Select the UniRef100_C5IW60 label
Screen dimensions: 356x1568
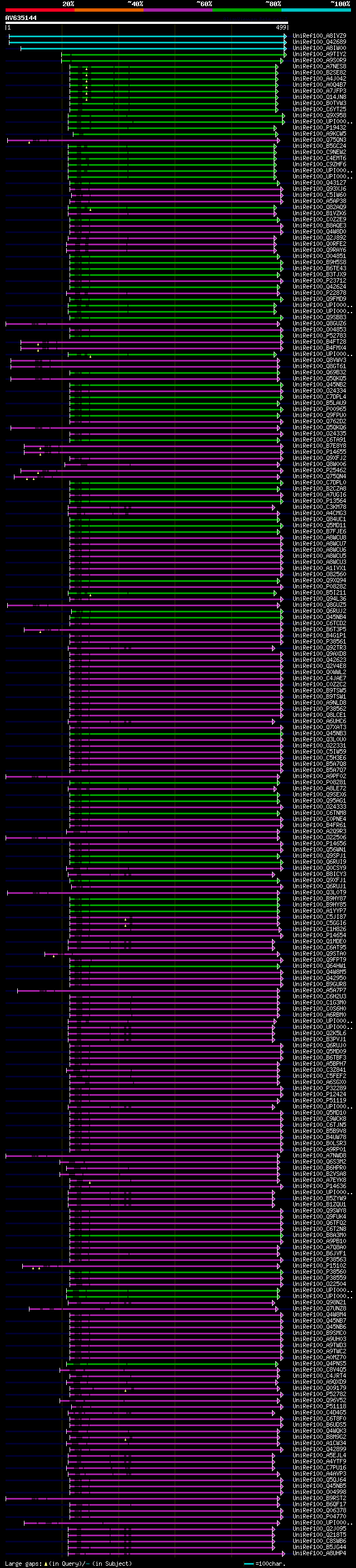[319, 195]
